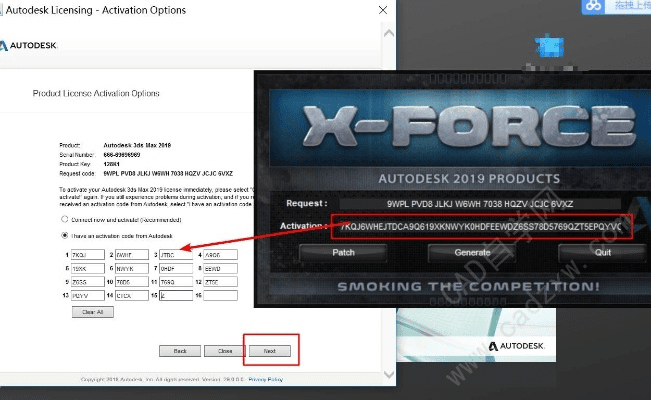
Task: Click the cloud upload icon at top right
Action: coord(593,6)
